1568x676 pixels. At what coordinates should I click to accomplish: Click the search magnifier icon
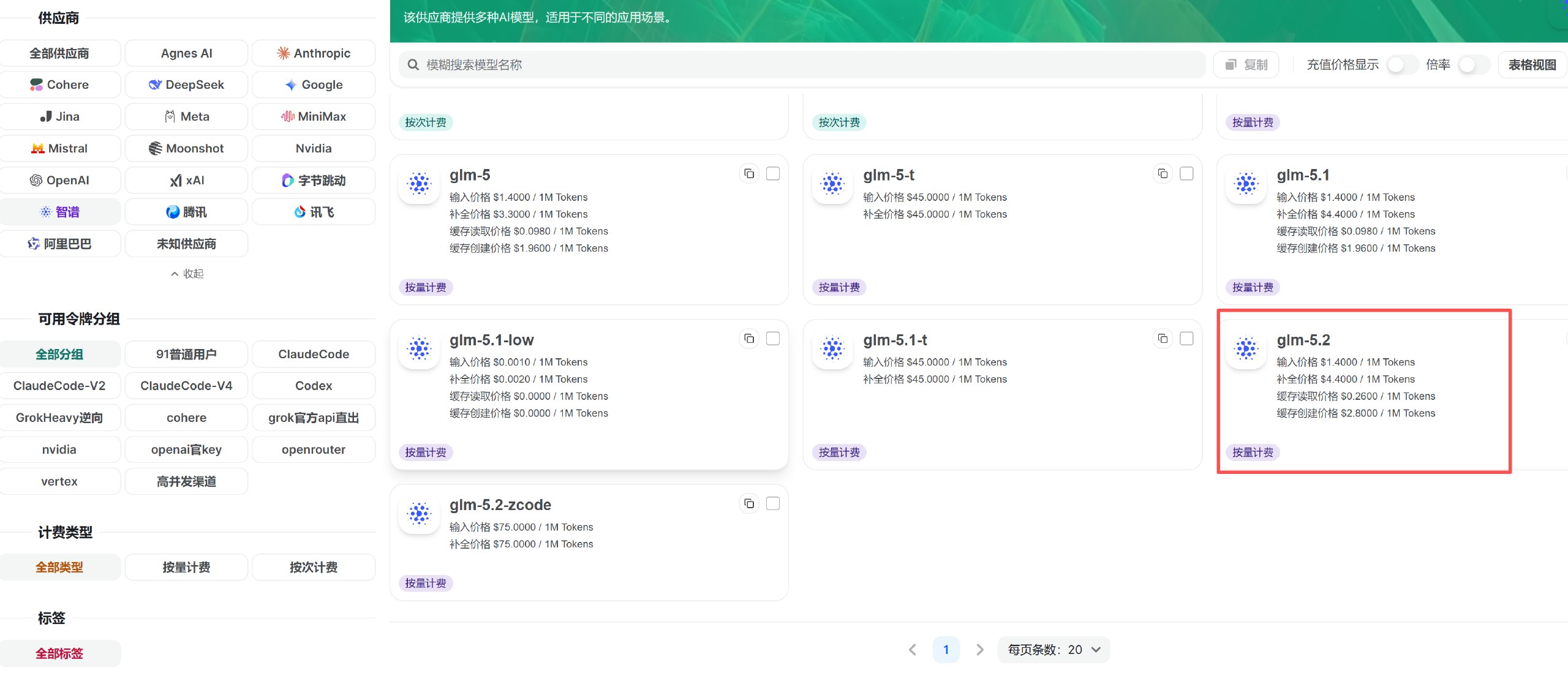[x=413, y=65]
